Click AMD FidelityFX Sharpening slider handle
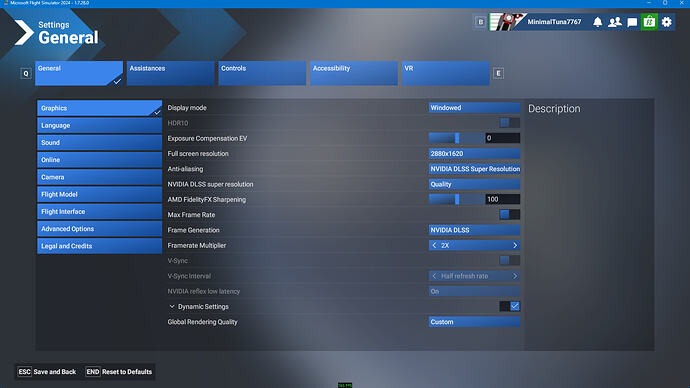This screenshot has height=388, width=690. pyautogui.click(x=457, y=199)
